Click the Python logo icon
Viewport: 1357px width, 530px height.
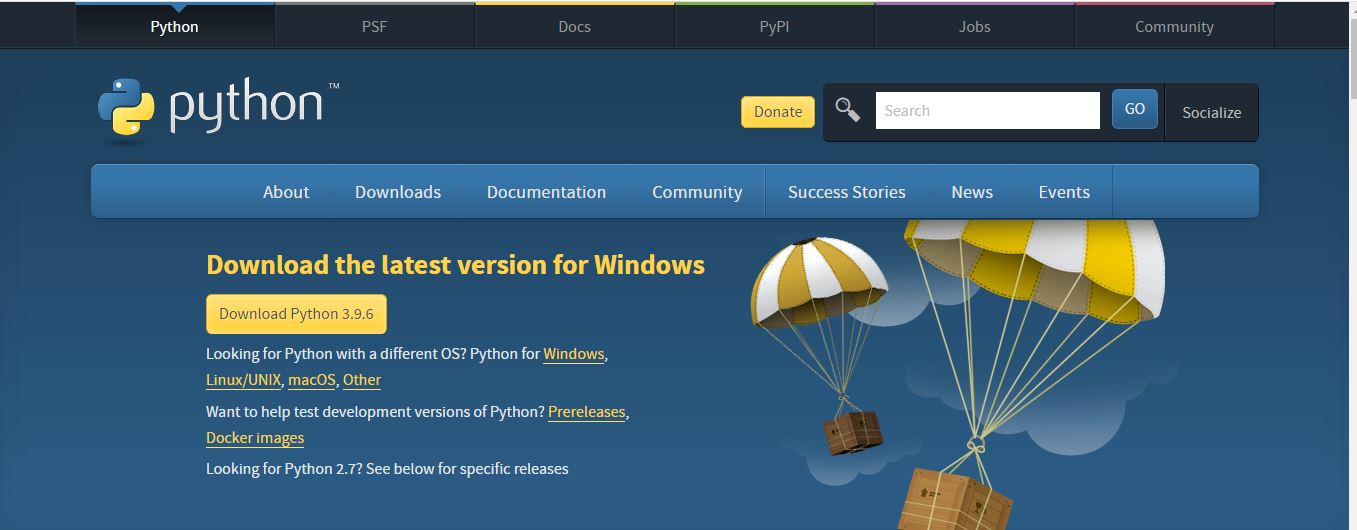coord(126,106)
